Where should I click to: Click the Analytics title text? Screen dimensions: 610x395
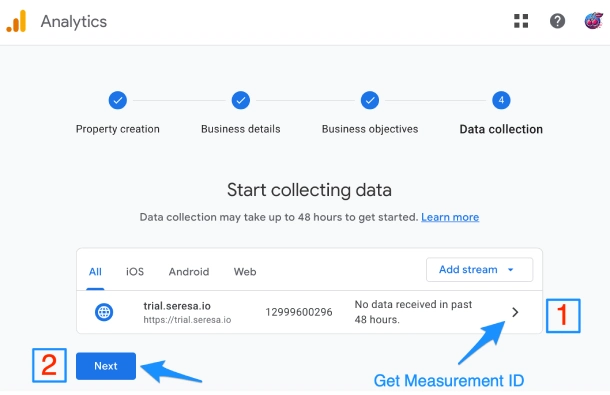74,21
